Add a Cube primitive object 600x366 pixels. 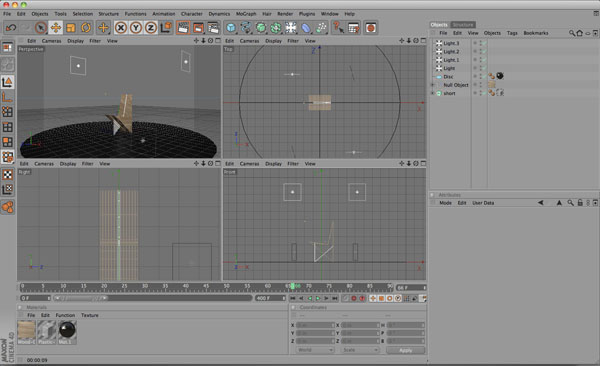pyautogui.click(x=231, y=28)
